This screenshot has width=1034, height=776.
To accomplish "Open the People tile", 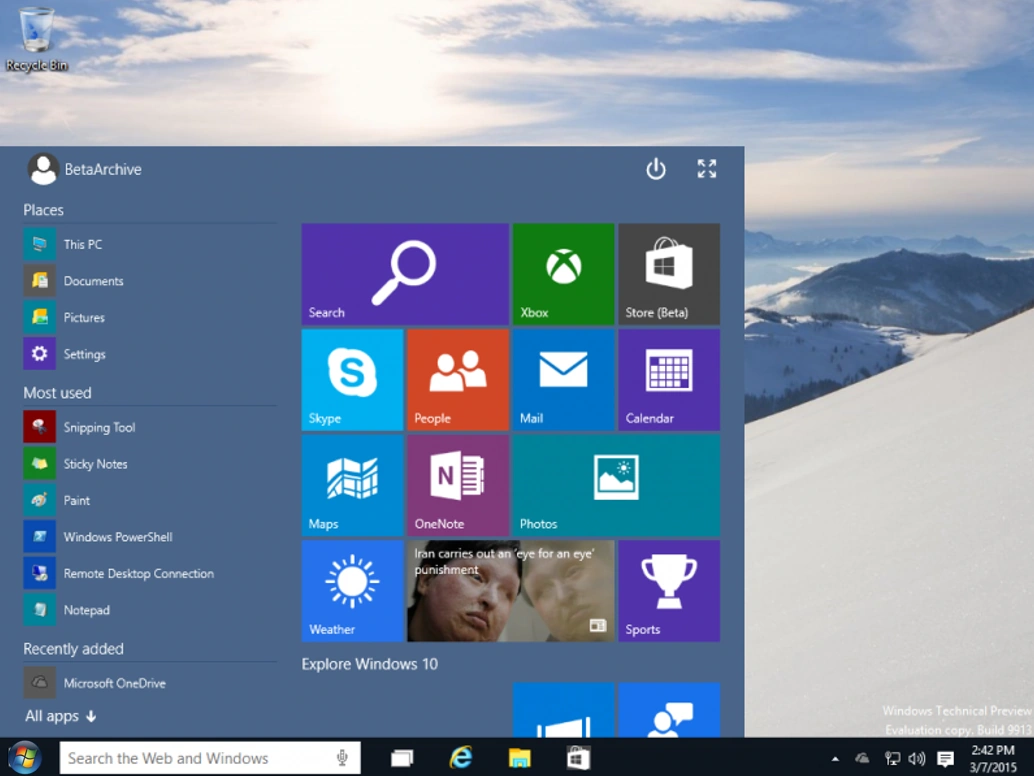I will pyautogui.click(x=458, y=380).
